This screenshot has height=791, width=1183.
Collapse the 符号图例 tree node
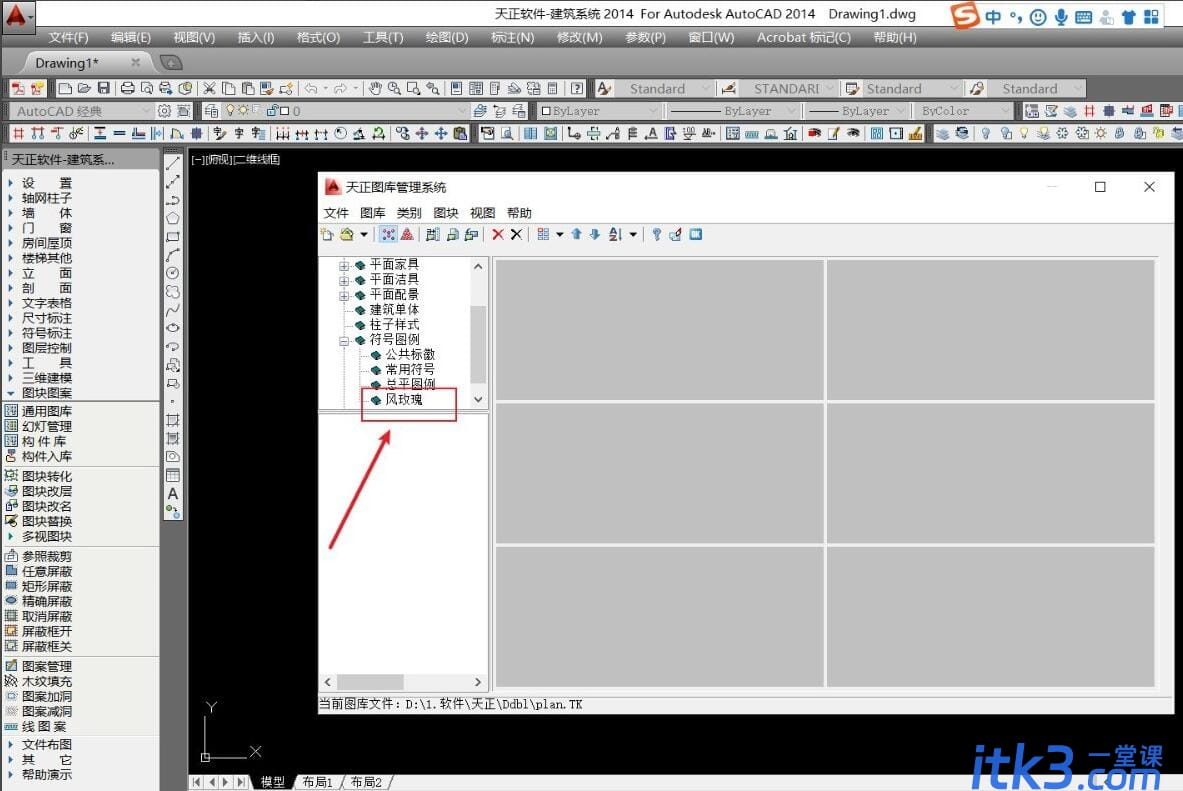click(x=344, y=340)
